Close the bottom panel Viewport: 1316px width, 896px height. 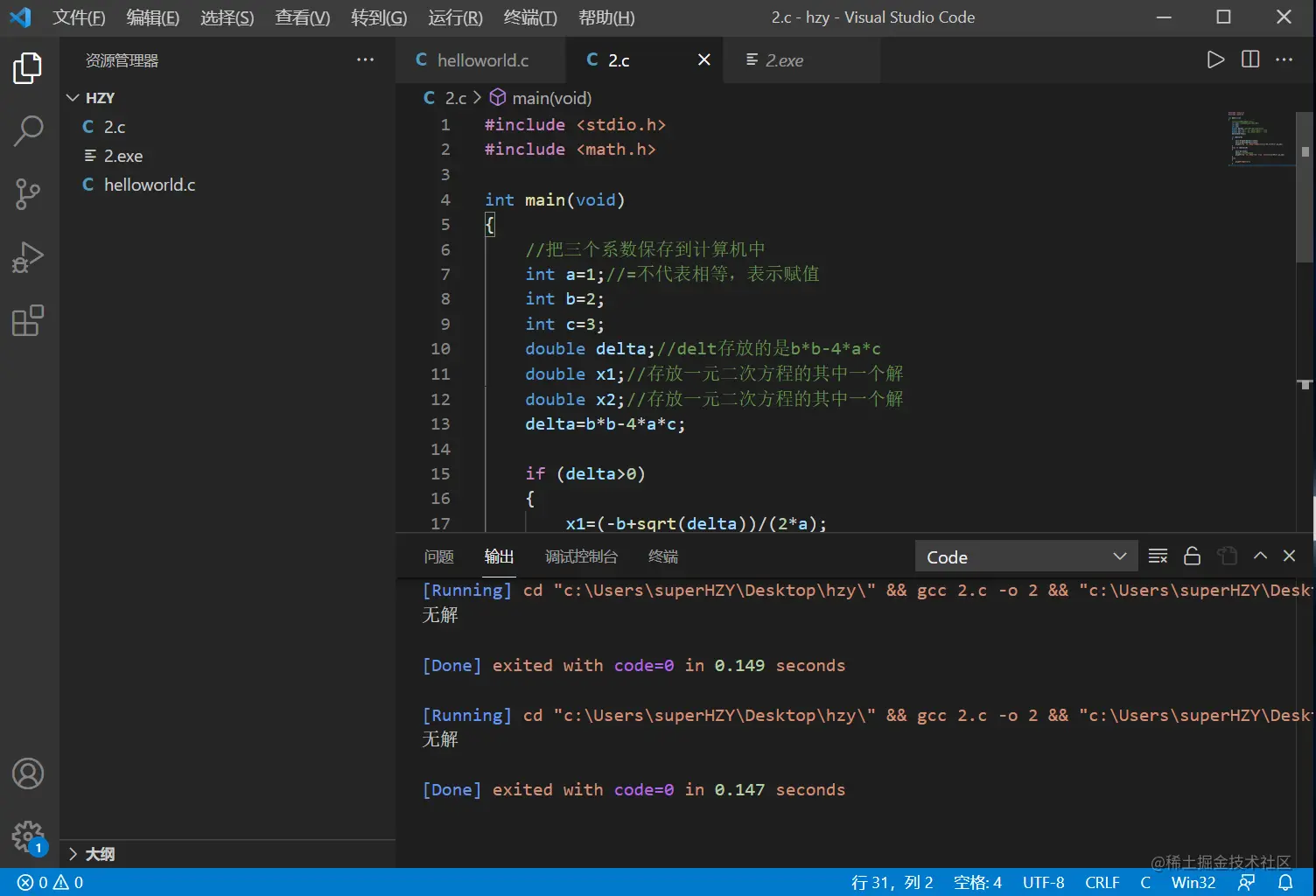click(1289, 556)
